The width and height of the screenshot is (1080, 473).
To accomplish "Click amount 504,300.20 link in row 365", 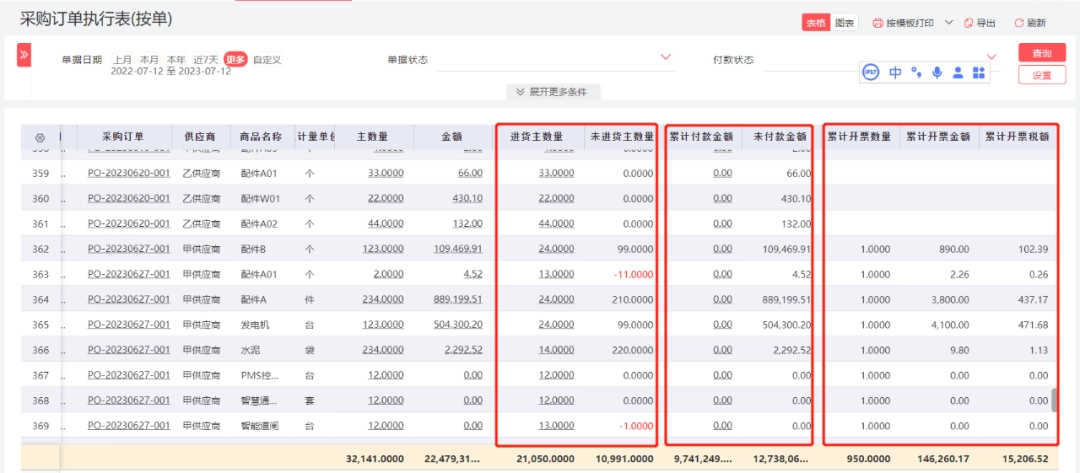I will coord(458,324).
